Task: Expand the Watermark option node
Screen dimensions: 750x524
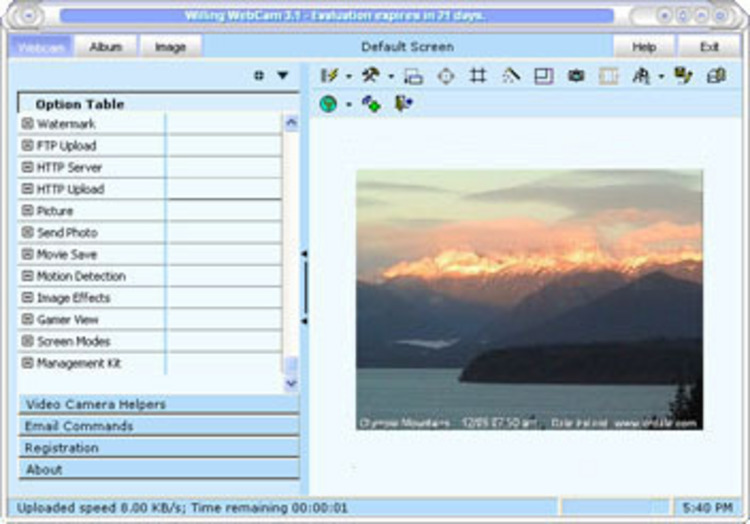Action: point(28,124)
